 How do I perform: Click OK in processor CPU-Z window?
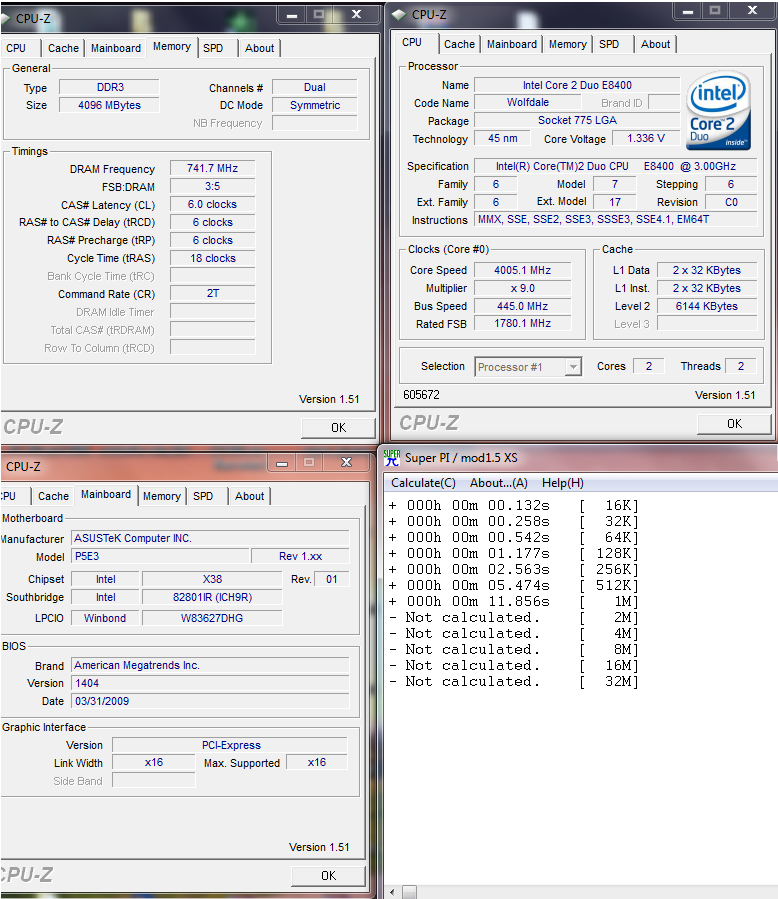pos(734,424)
